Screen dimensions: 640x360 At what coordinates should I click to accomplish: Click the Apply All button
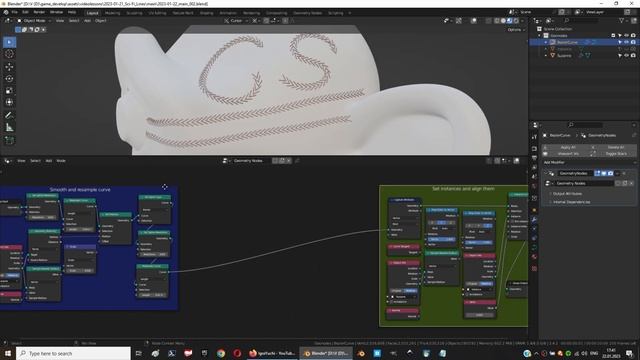pos(568,147)
